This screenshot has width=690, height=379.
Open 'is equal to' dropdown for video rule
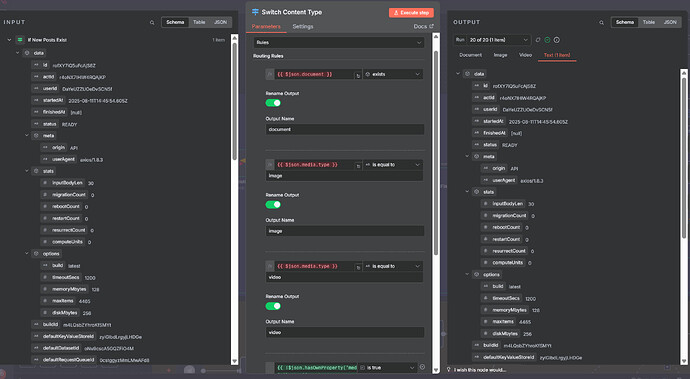(393, 266)
